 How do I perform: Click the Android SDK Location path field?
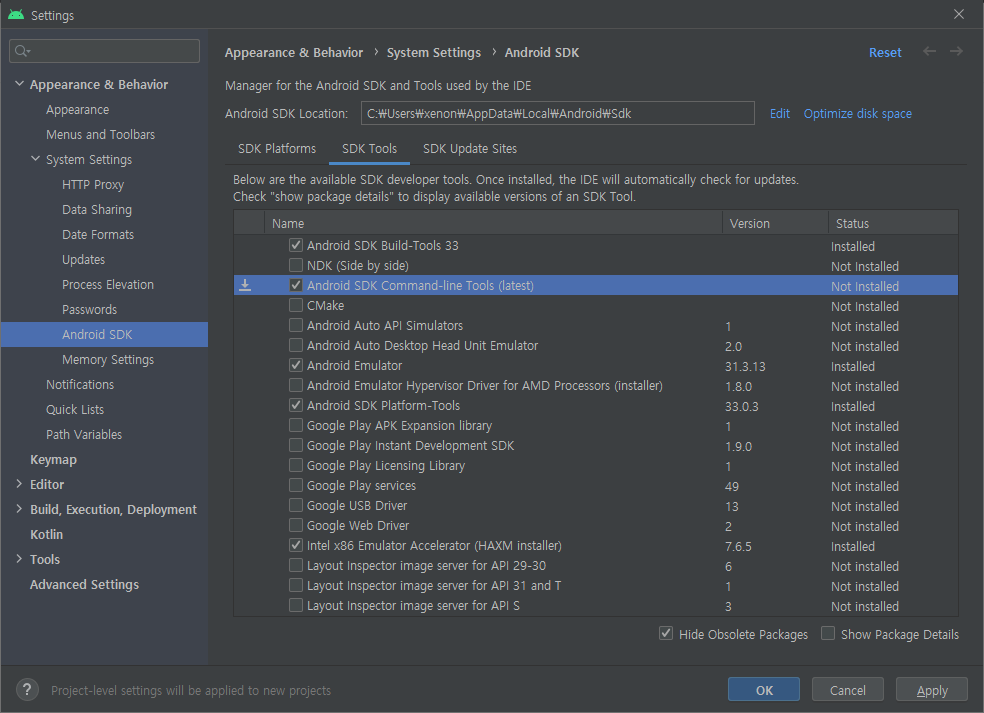(x=557, y=113)
